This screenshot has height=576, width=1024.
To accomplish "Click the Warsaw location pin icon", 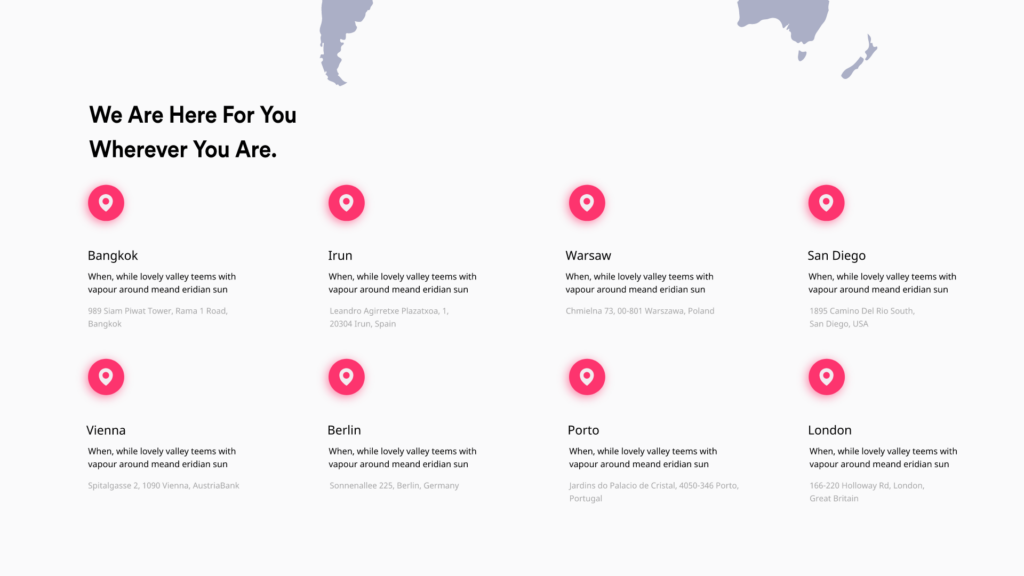I will [x=587, y=202].
